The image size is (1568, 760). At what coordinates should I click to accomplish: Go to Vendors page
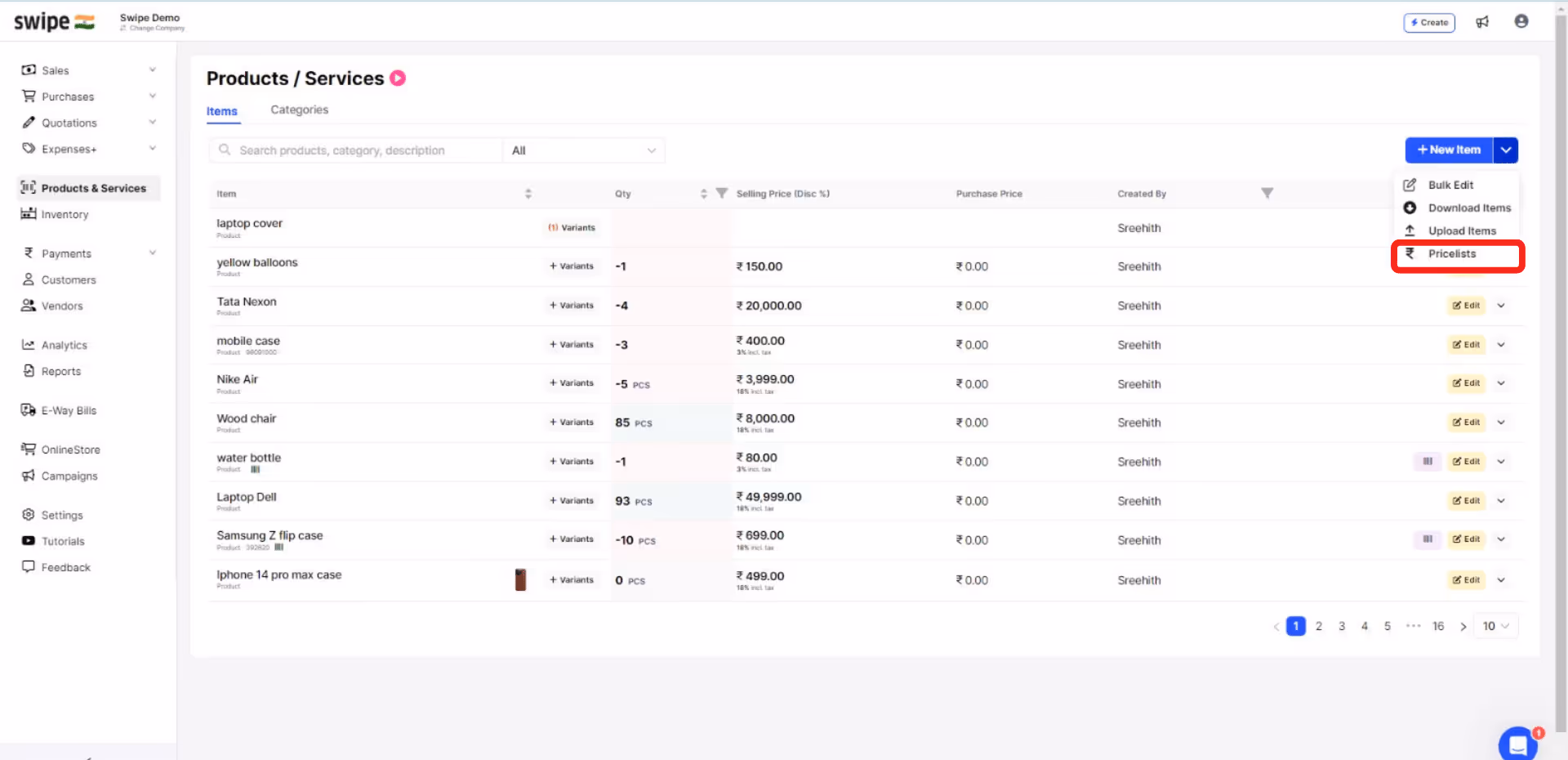pyautogui.click(x=62, y=306)
